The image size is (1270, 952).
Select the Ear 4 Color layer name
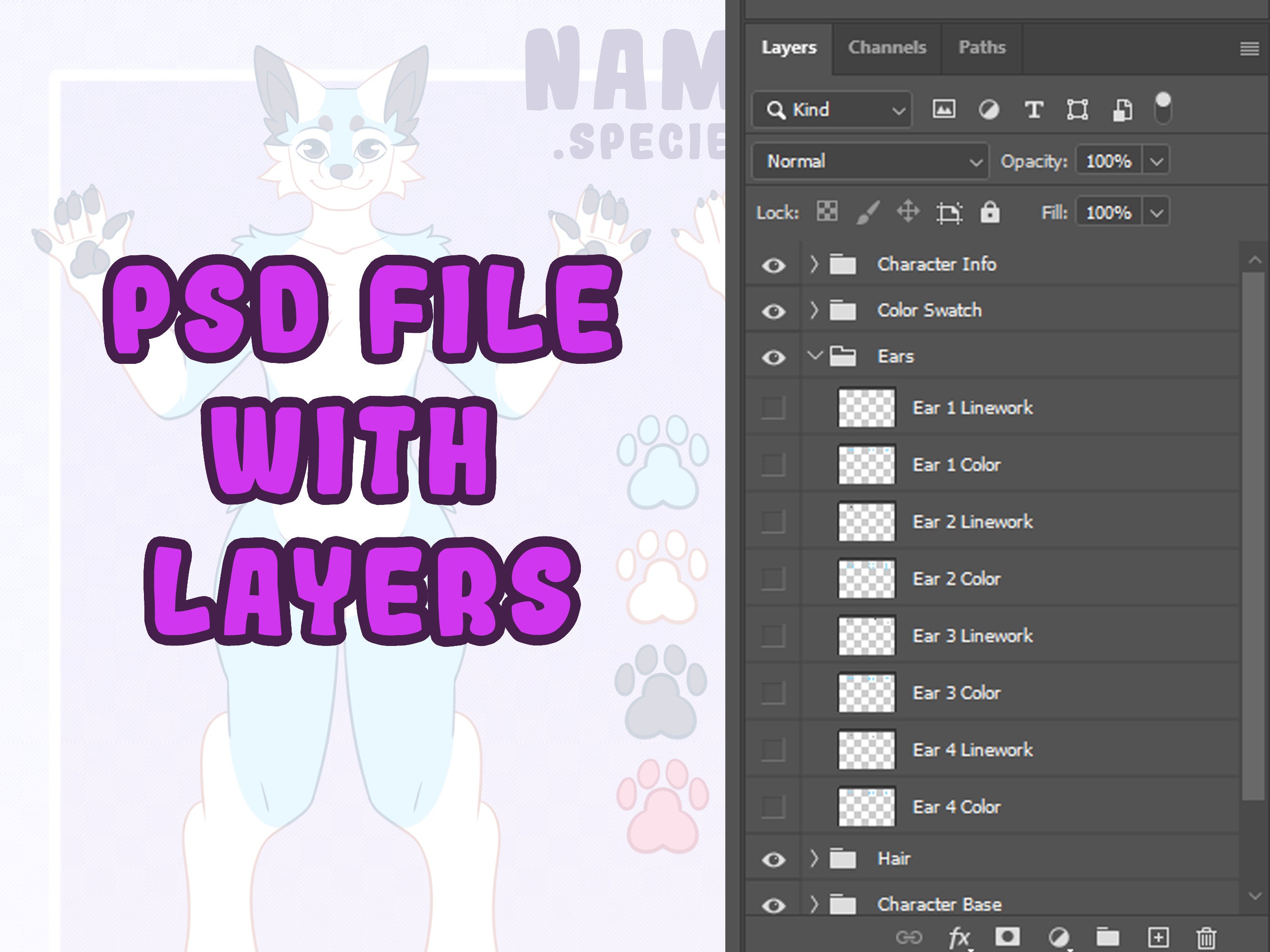tap(957, 807)
